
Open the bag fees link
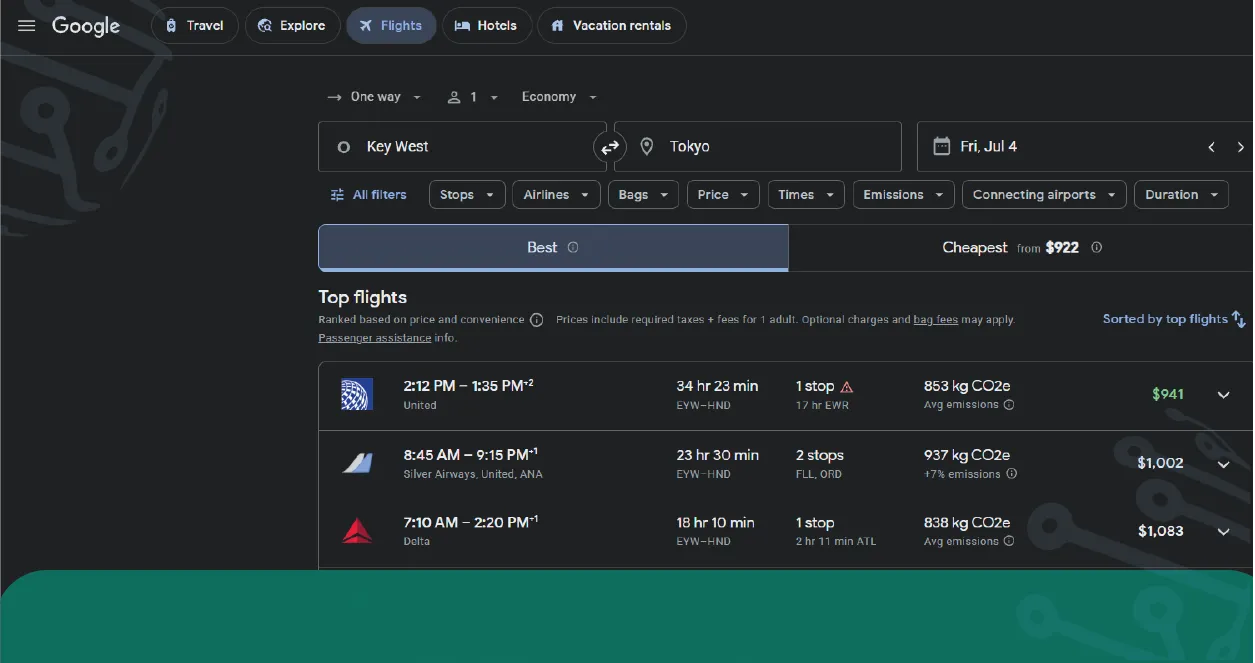pos(935,319)
